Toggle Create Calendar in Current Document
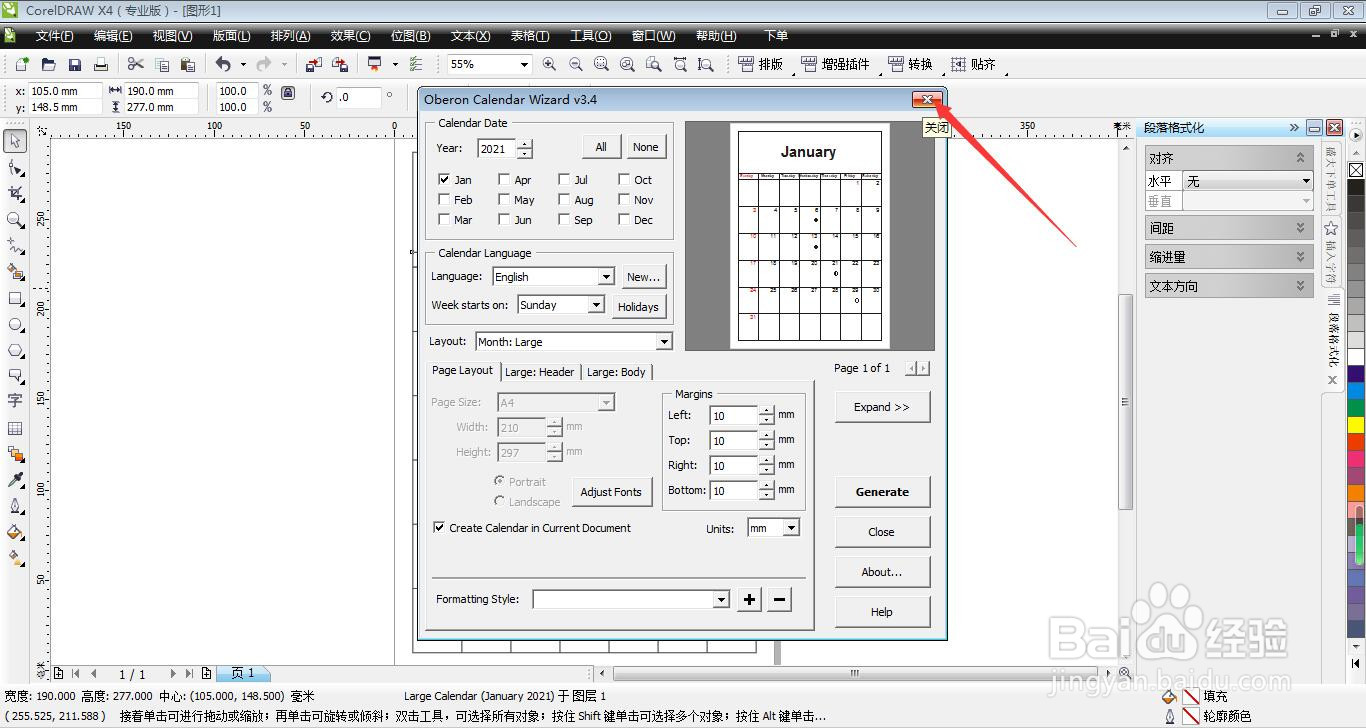Image resolution: width=1366 pixels, height=728 pixels. 438,527
